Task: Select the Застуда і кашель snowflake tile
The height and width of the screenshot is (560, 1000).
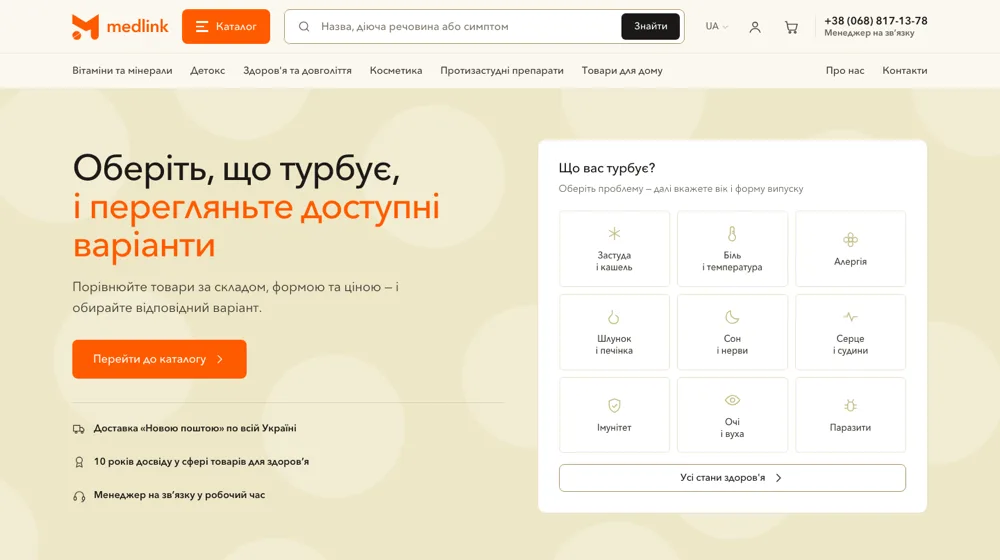Action: click(614, 249)
